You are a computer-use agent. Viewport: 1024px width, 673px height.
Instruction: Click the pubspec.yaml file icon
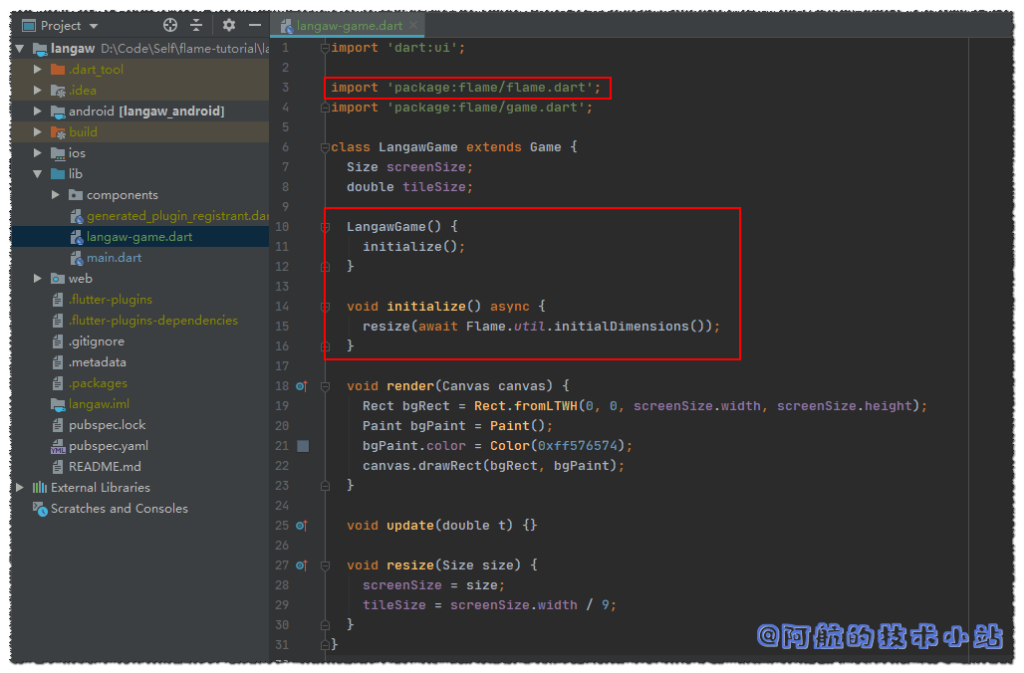click(x=58, y=446)
